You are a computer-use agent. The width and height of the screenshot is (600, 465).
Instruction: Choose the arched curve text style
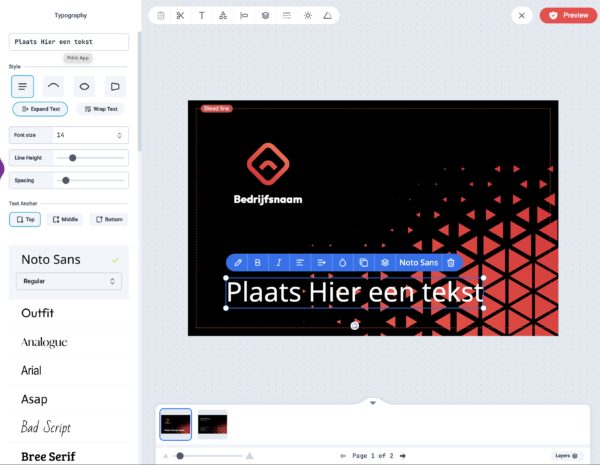point(54,86)
